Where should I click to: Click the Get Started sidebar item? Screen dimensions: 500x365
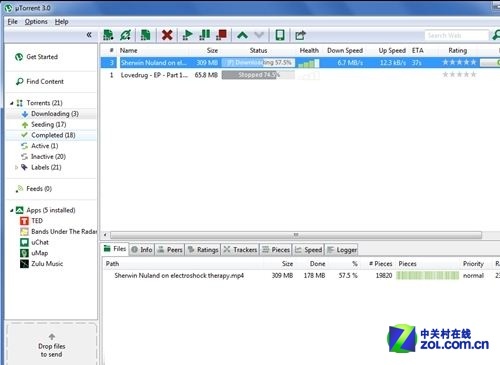point(37,57)
